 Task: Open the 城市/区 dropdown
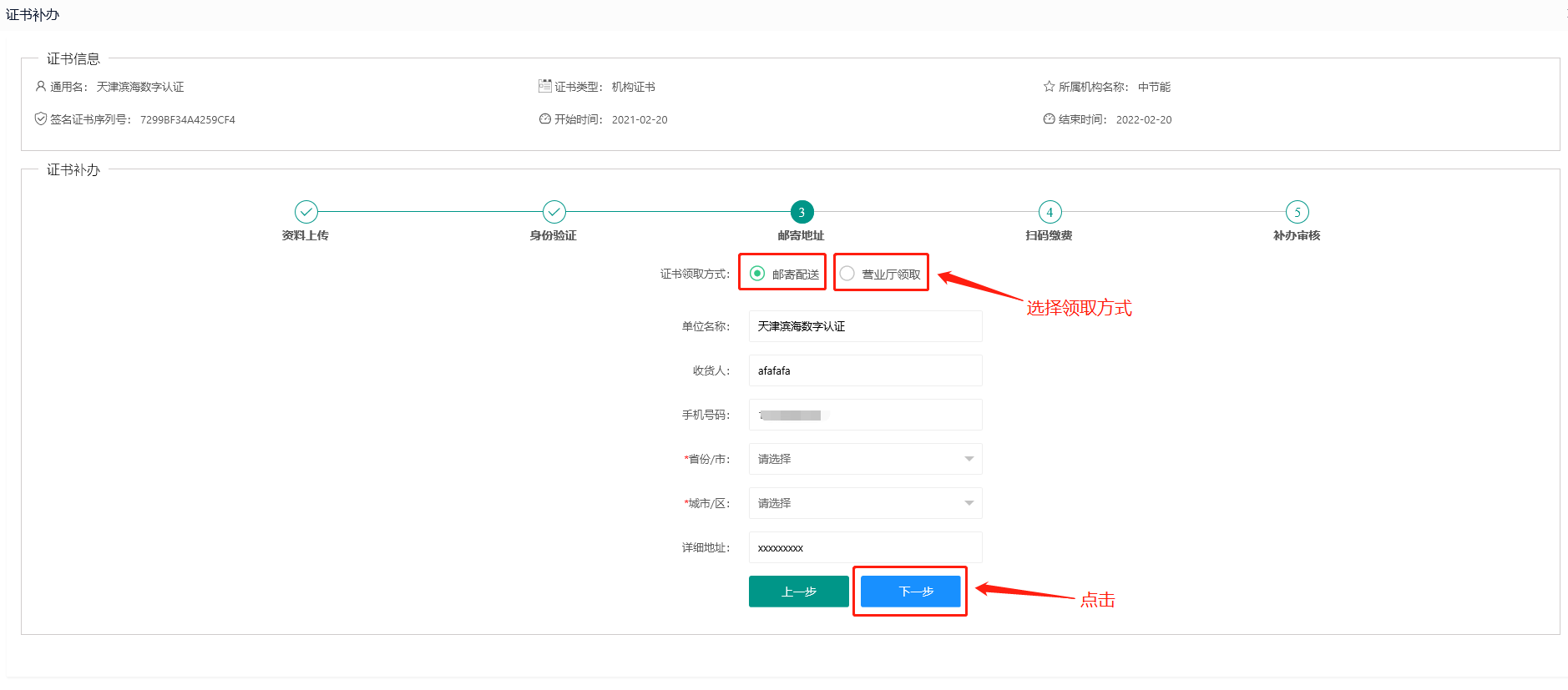click(865, 503)
